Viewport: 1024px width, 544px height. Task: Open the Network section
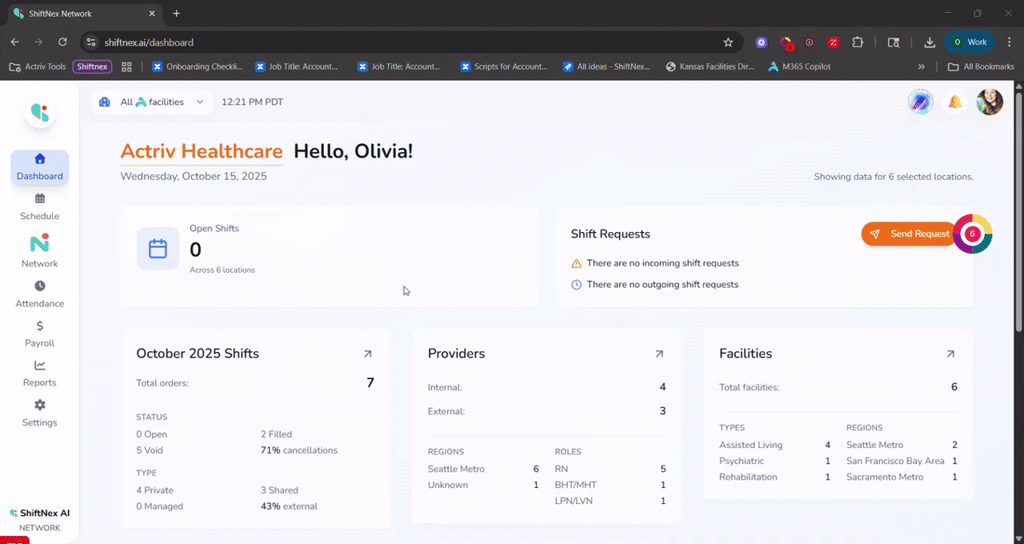click(x=40, y=251)
